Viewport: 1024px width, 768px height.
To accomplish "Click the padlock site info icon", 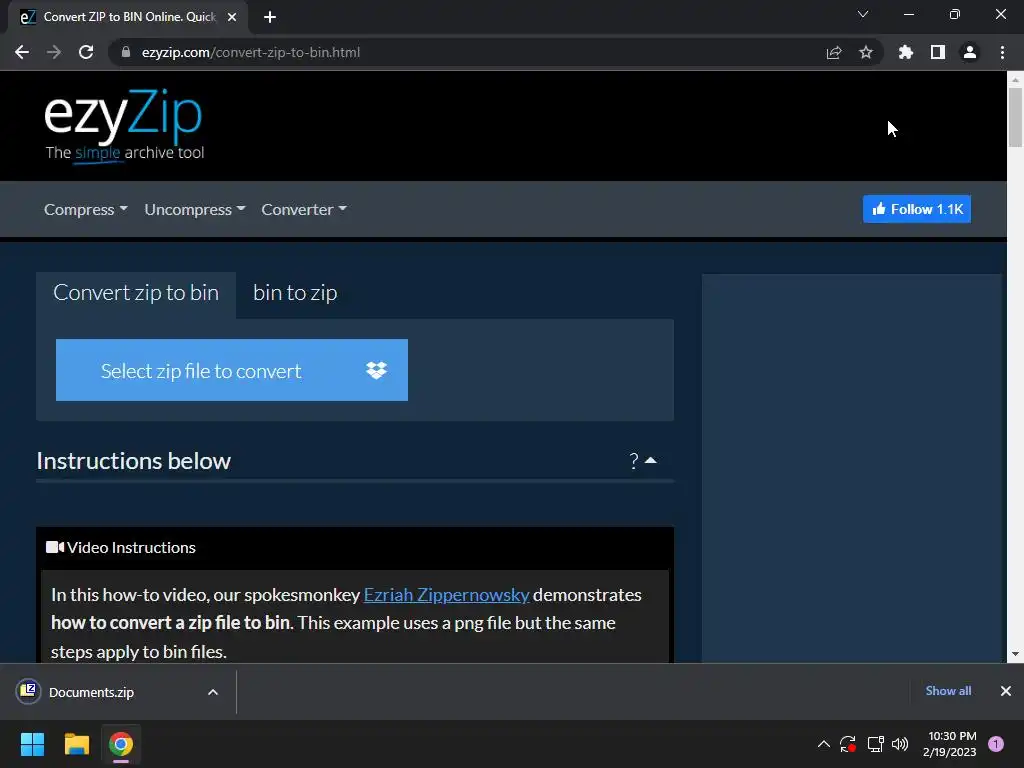I will click(x=126, y=52).
